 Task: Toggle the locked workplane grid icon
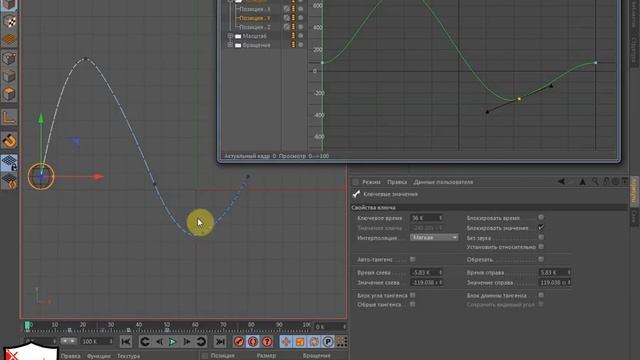pos(9,163)
